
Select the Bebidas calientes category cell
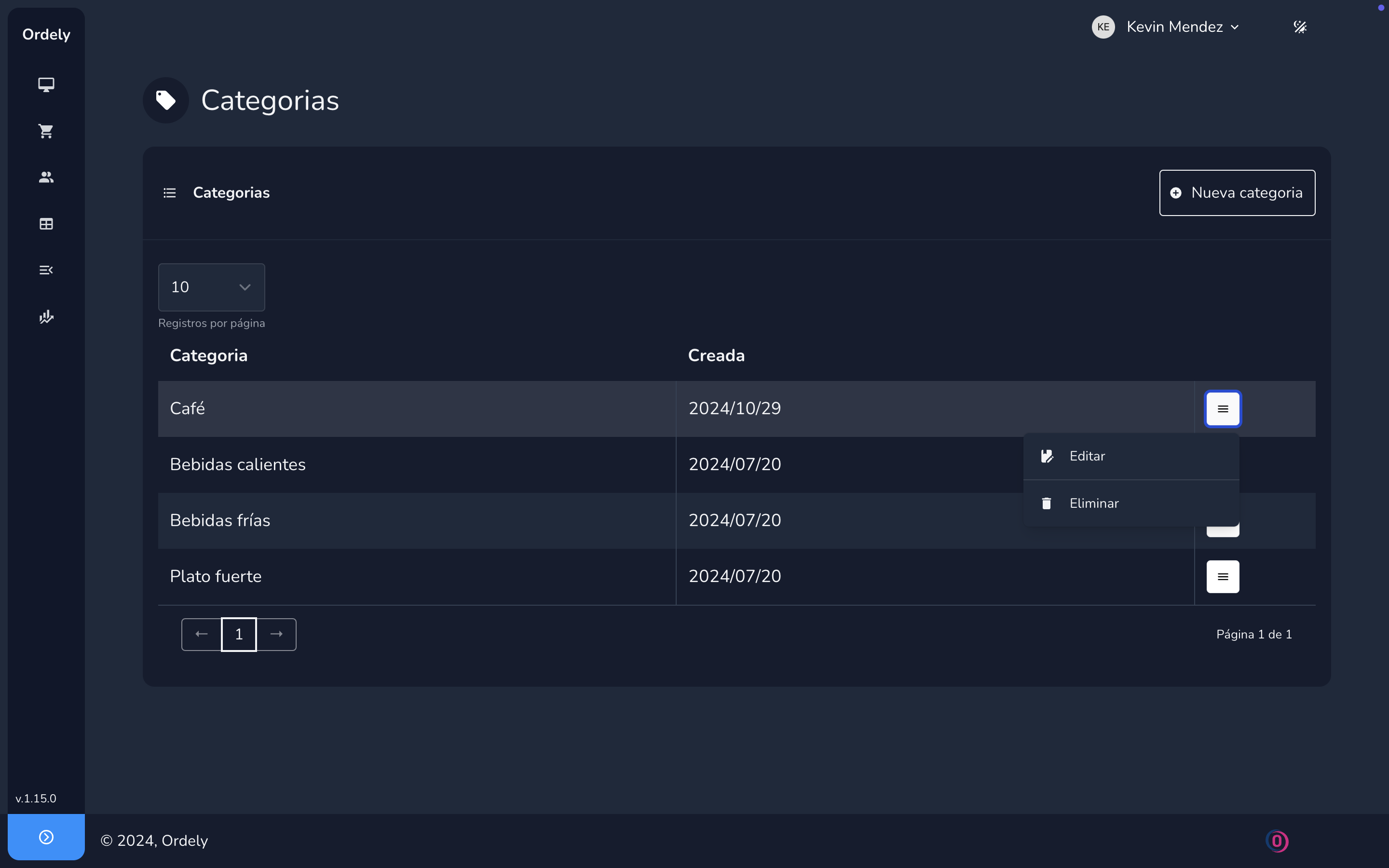click(417, 464)
